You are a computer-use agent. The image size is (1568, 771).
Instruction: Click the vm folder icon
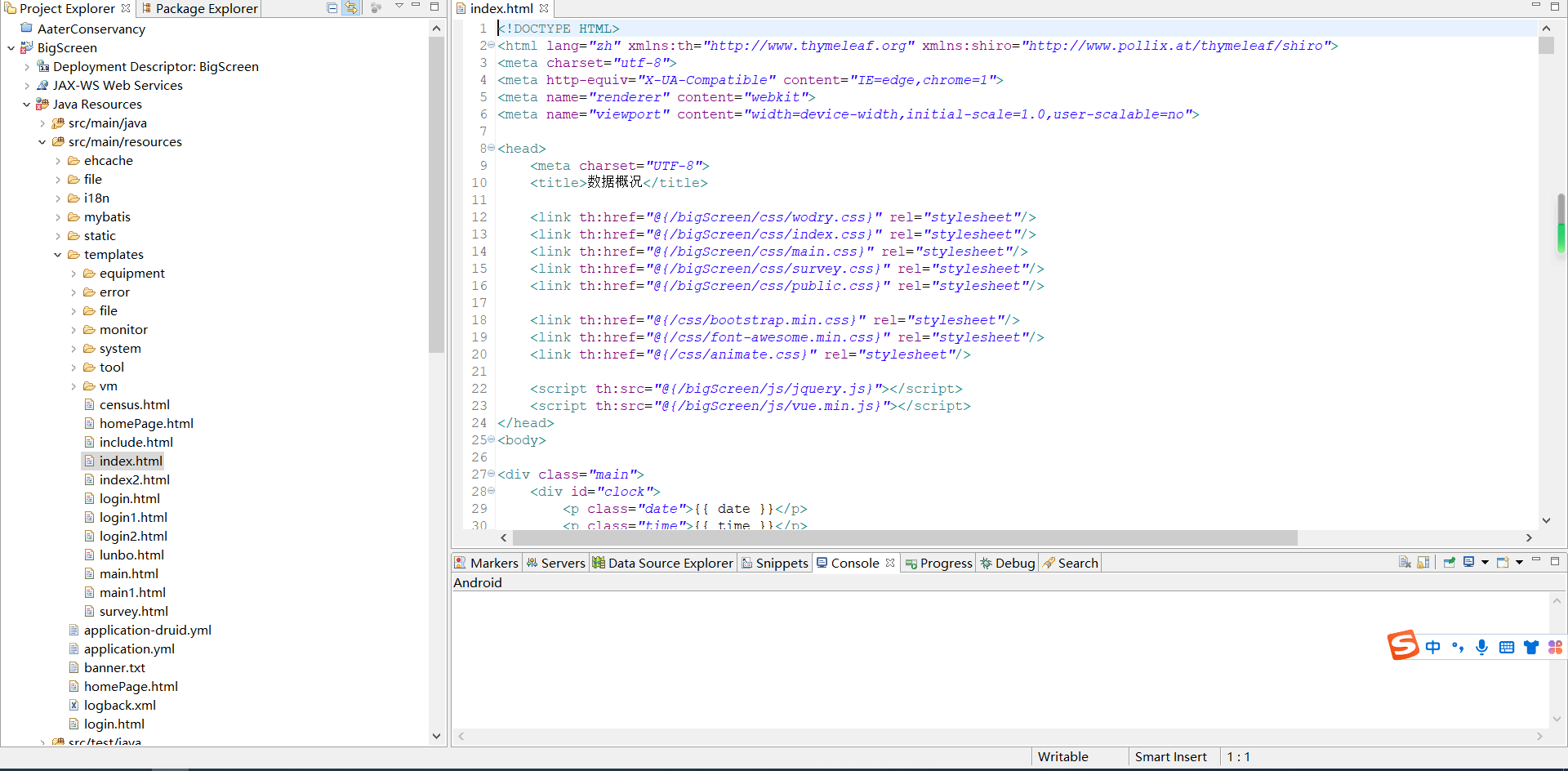coord(90,386)
